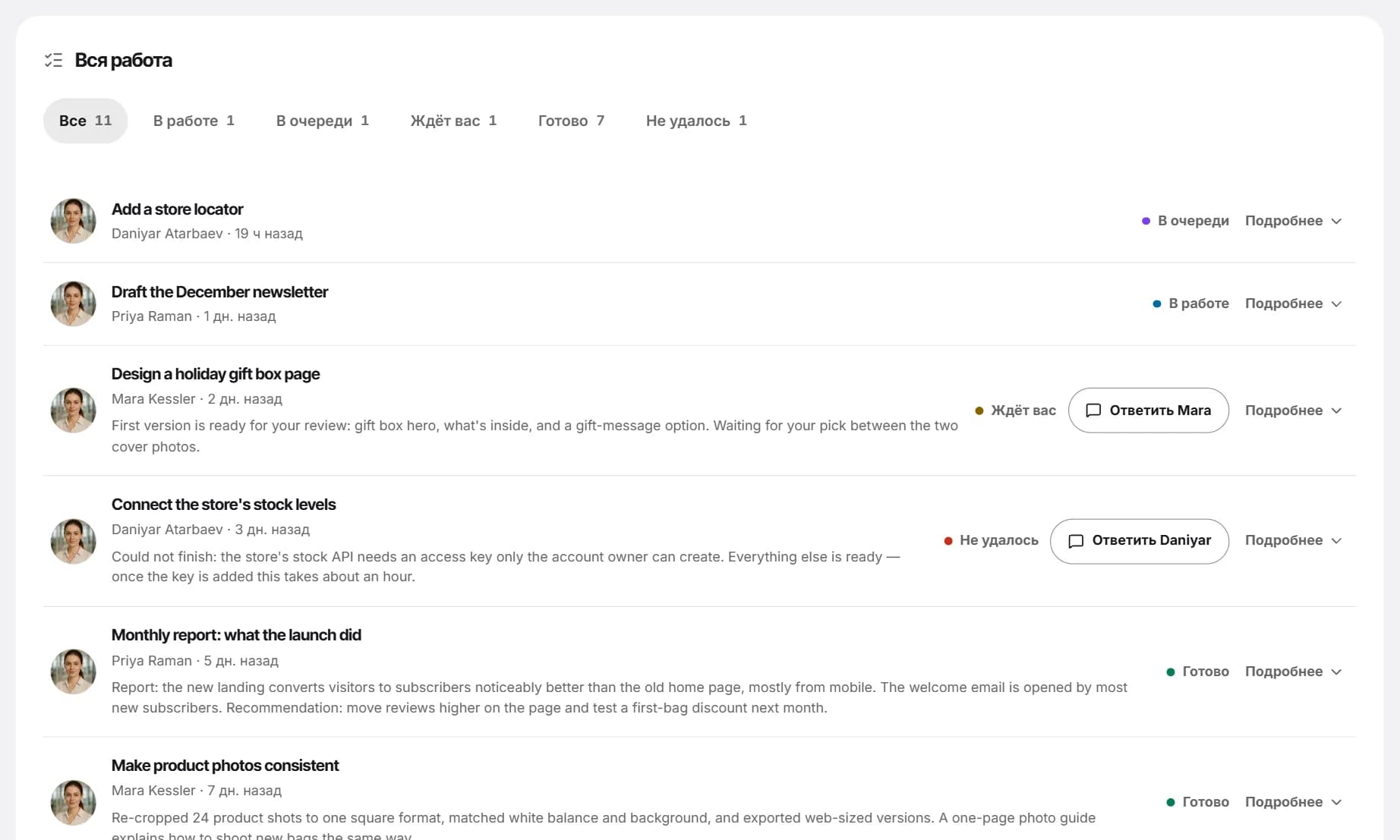Click 'Priya Raman · 1 дн. назад' text
Screen dimensions: 1400x840
pyautogui.click(x=194, y=316)
